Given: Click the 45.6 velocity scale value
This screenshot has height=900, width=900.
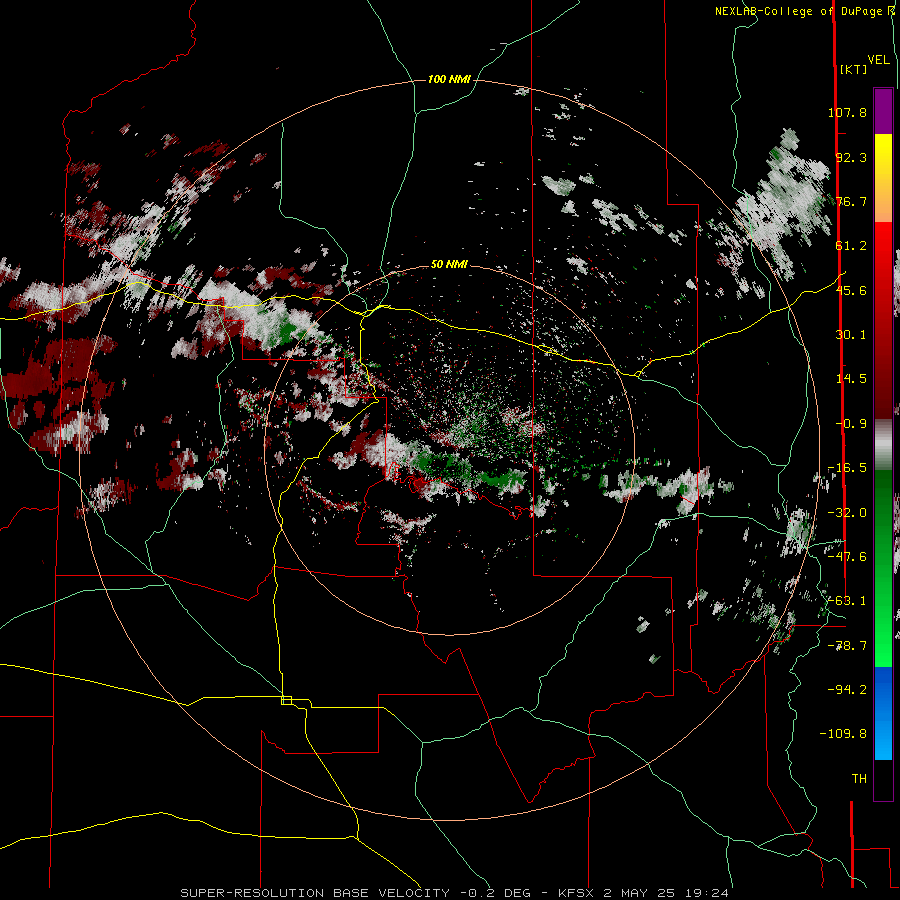Looking at the screenshot, I should (x=851, y=290).
